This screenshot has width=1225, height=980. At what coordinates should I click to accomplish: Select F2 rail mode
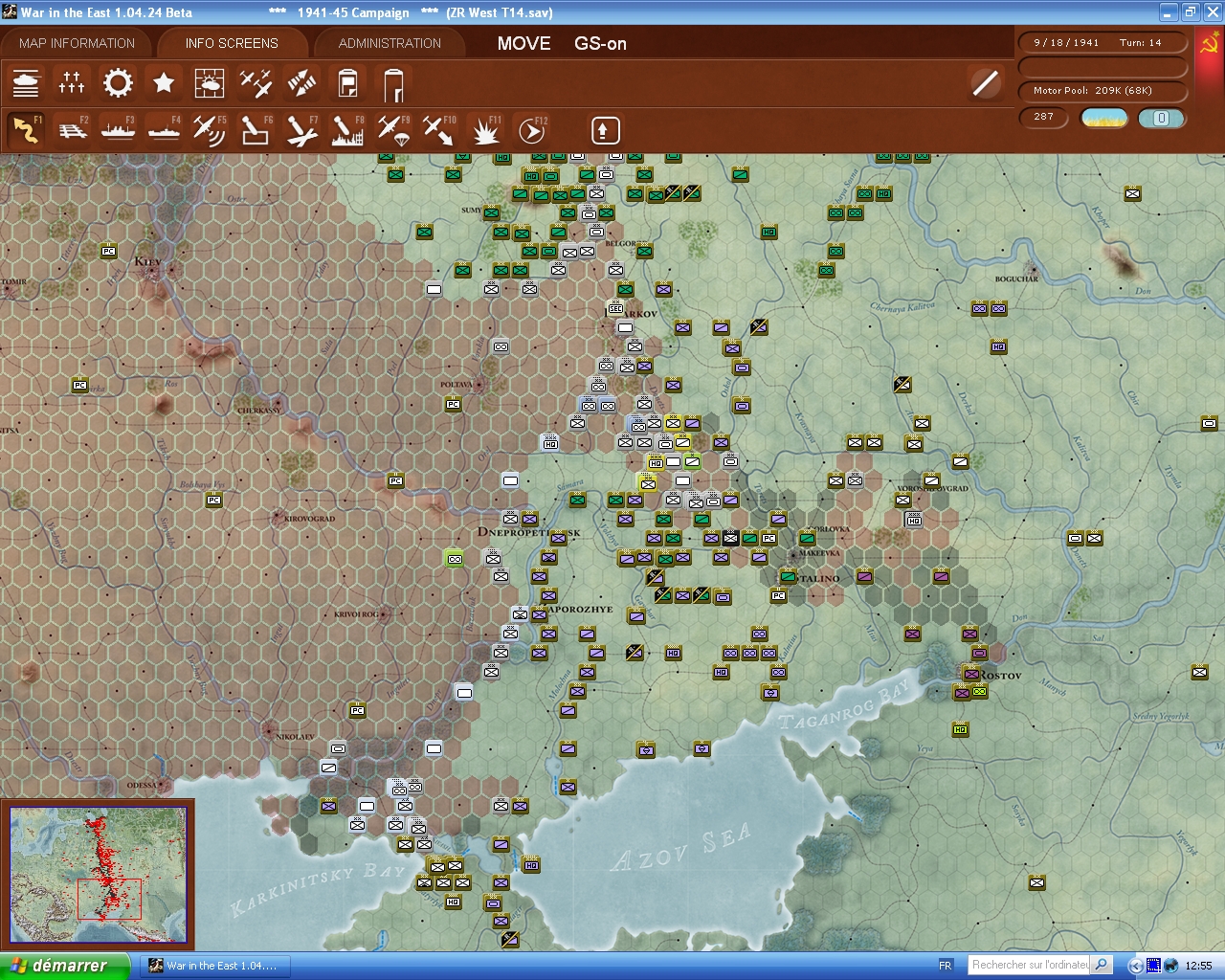click(72, 129)
